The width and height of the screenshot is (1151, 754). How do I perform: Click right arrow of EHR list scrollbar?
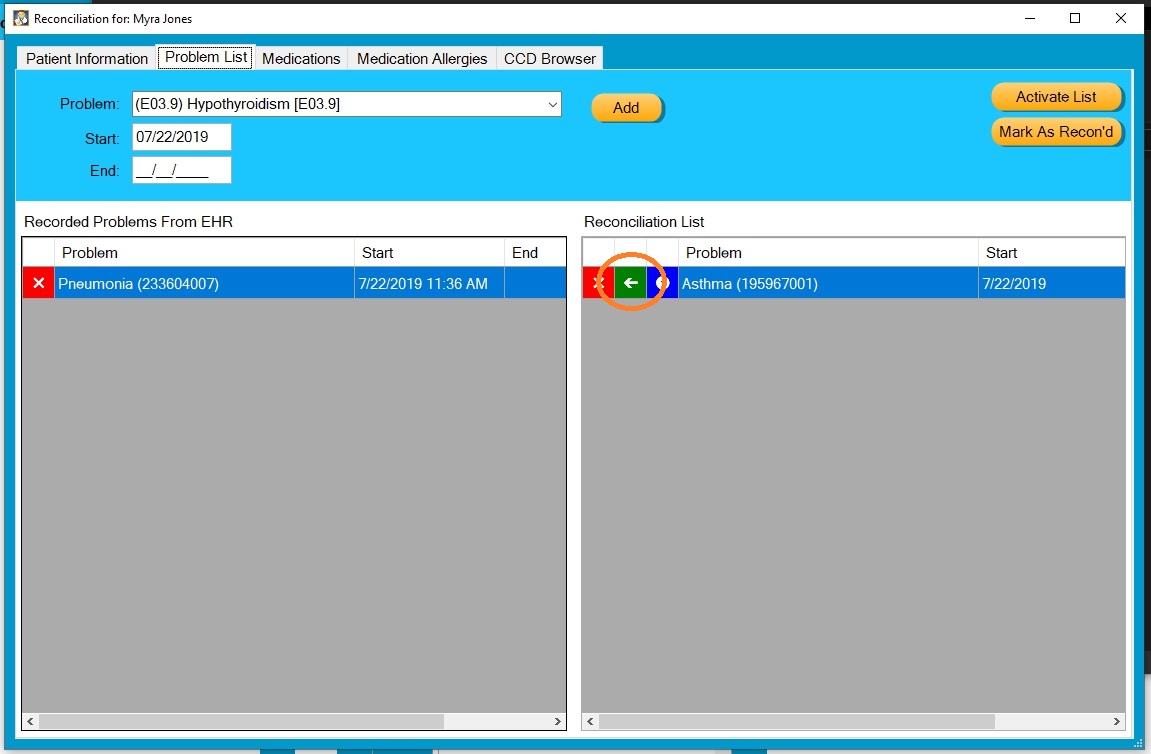coord(557,722)
